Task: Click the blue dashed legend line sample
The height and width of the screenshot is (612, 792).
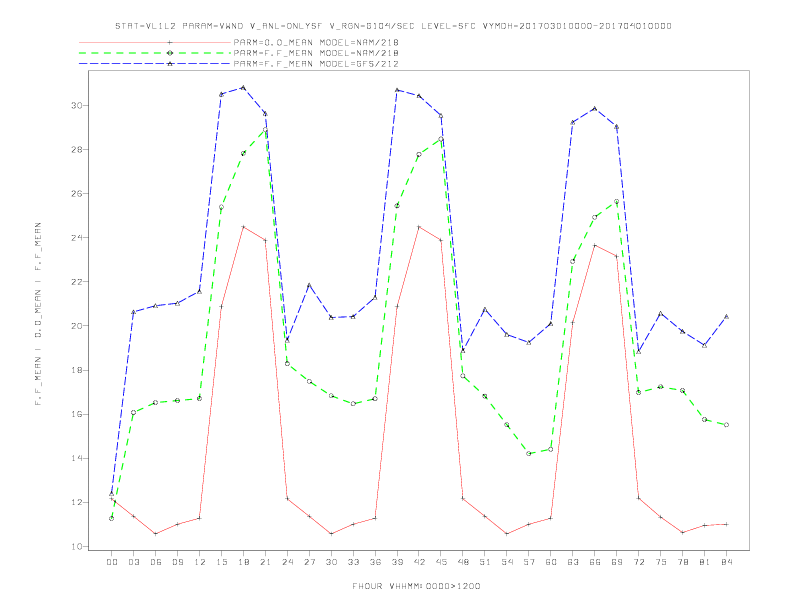Action: [155, 64]
